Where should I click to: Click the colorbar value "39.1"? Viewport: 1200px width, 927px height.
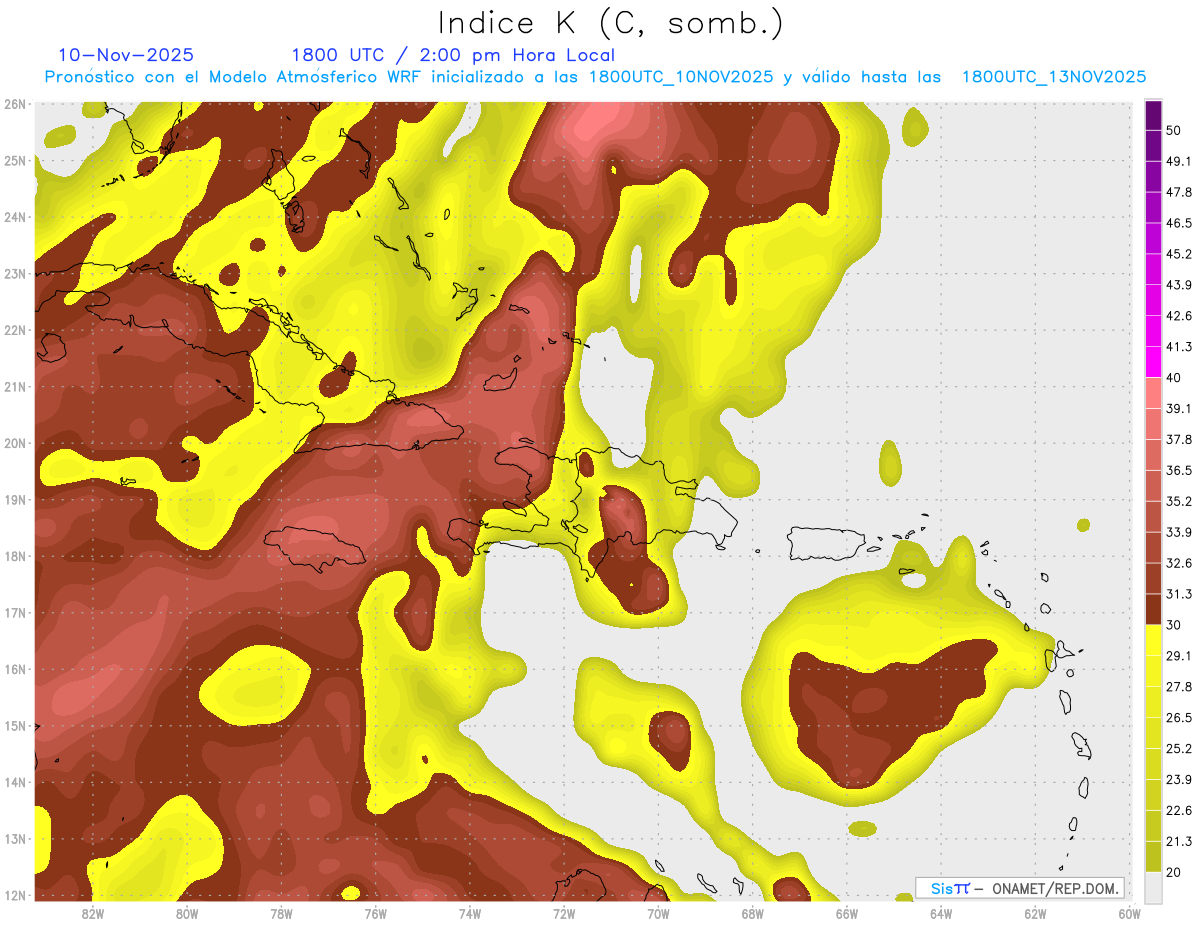click(1179, 408)
